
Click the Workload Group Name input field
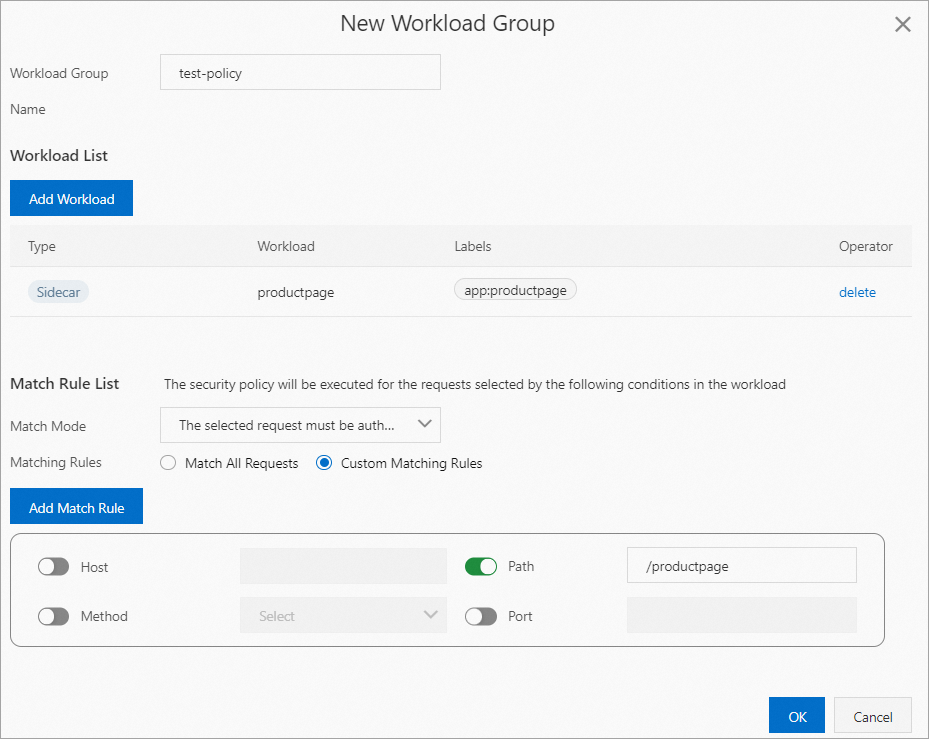pyautogui.click(x=300, y=72)
